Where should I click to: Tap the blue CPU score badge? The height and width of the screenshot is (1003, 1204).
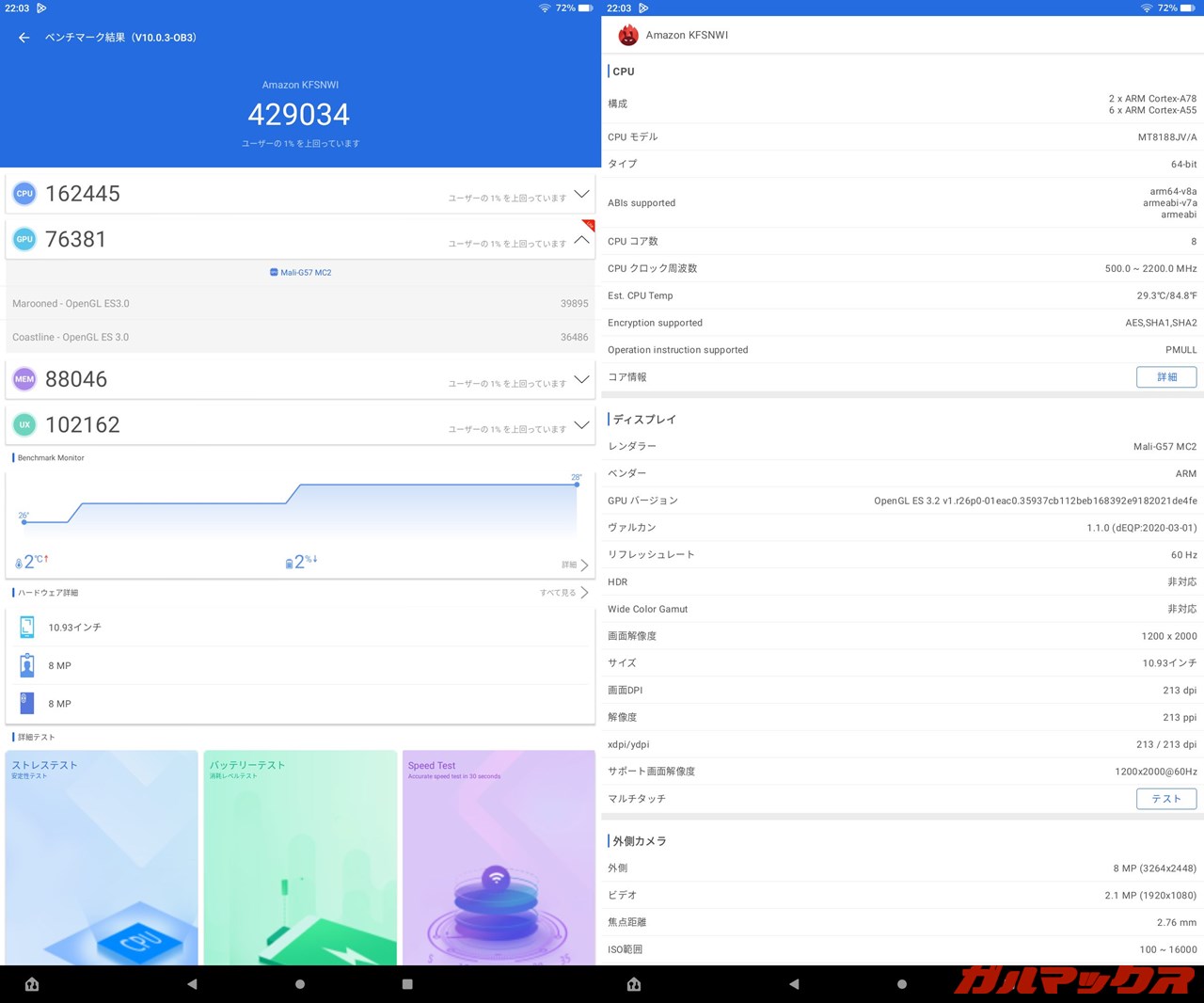point(24,194)
